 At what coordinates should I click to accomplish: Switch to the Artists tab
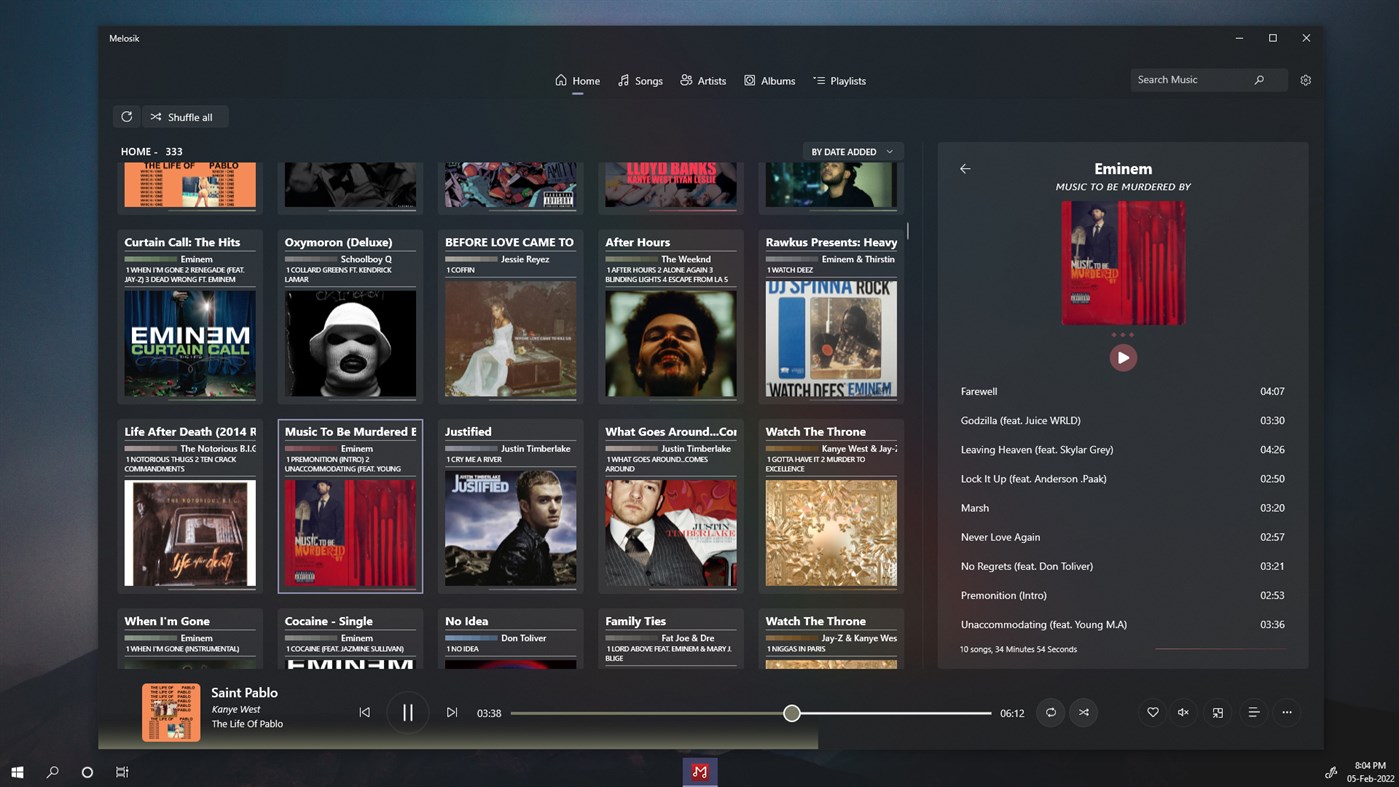point(703,80)
